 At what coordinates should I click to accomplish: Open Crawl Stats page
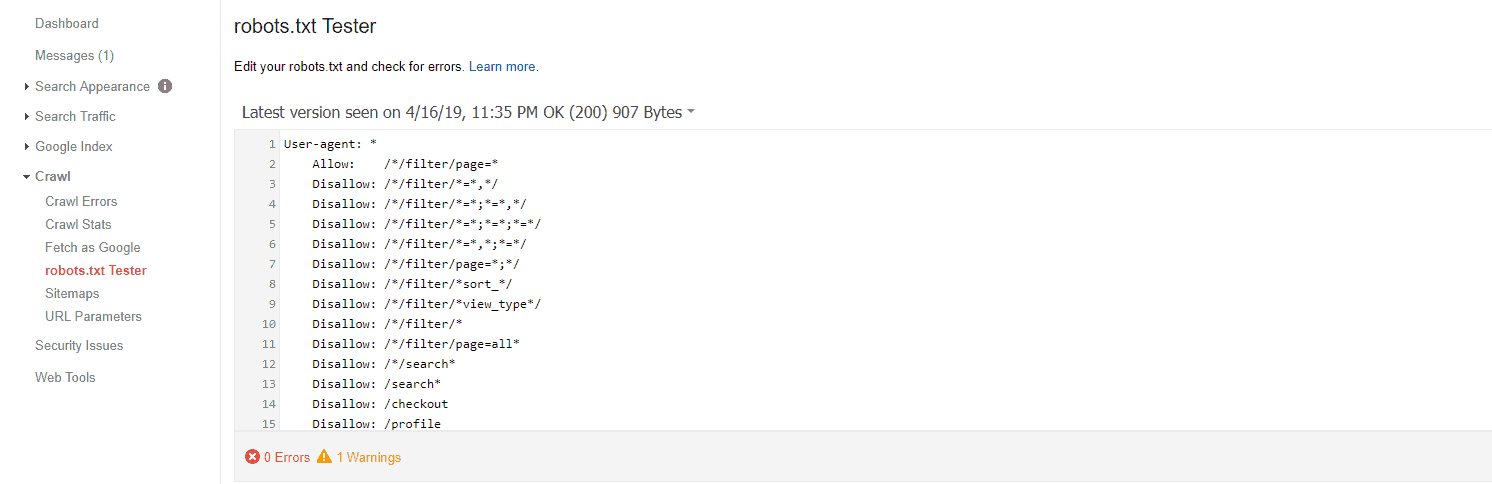tap(78, 224)
